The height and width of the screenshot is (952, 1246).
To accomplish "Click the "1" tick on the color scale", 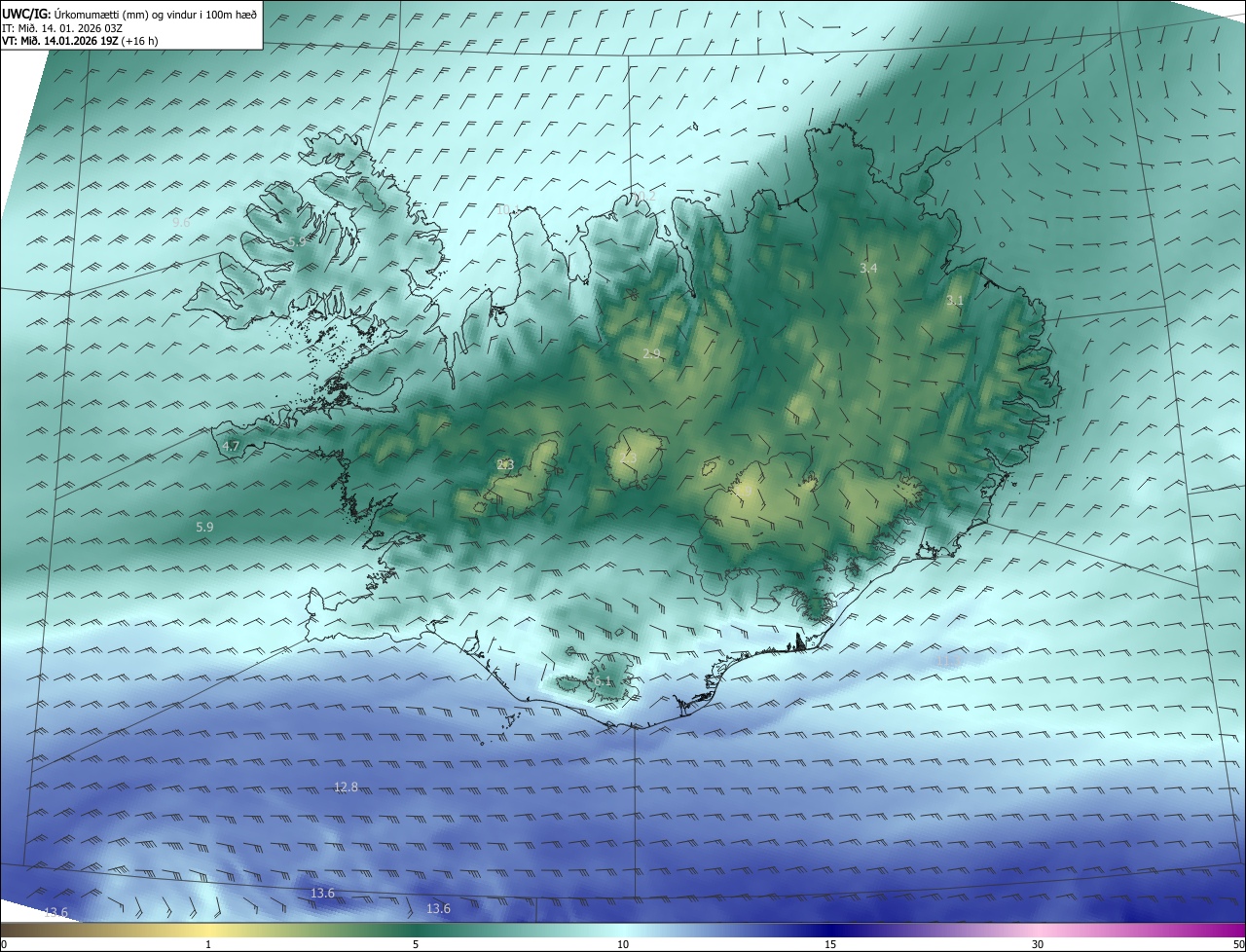I will pyautogui.click(x=208, y=944).
